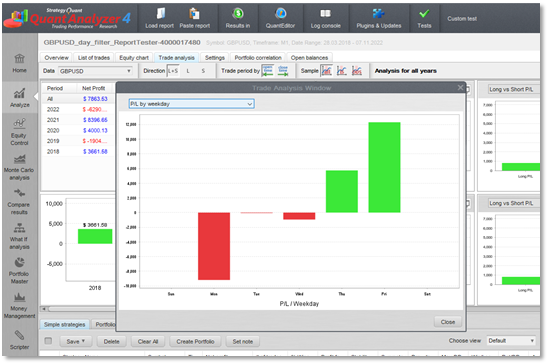
Task: Open the QuantEditor tool
Action: 280,18
